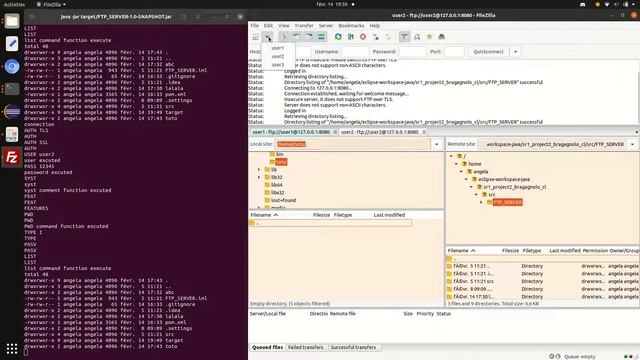Viewport: 640px width, 360px height.
Task: Click Activities in the top bar
Action: tap(14, 4)
